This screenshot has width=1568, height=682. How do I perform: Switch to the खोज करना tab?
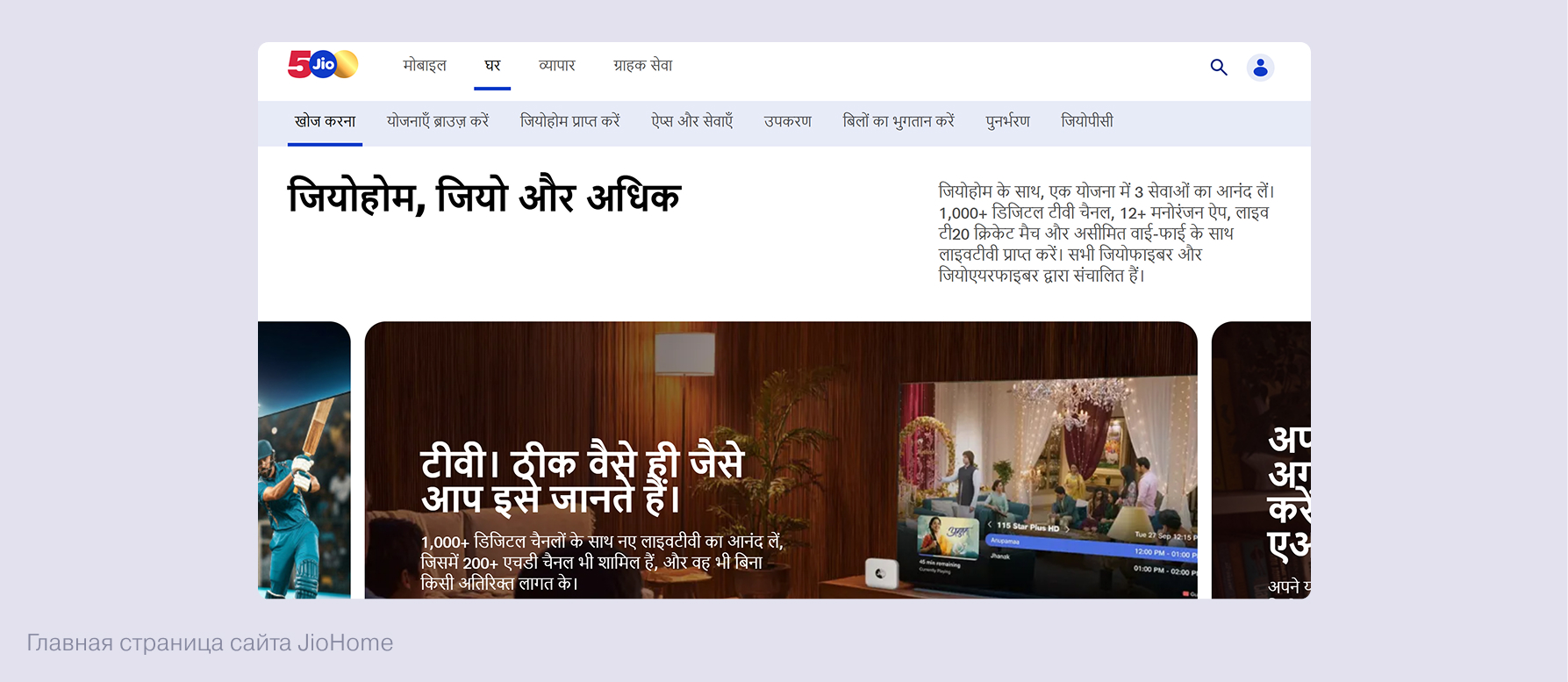[325, 121]
